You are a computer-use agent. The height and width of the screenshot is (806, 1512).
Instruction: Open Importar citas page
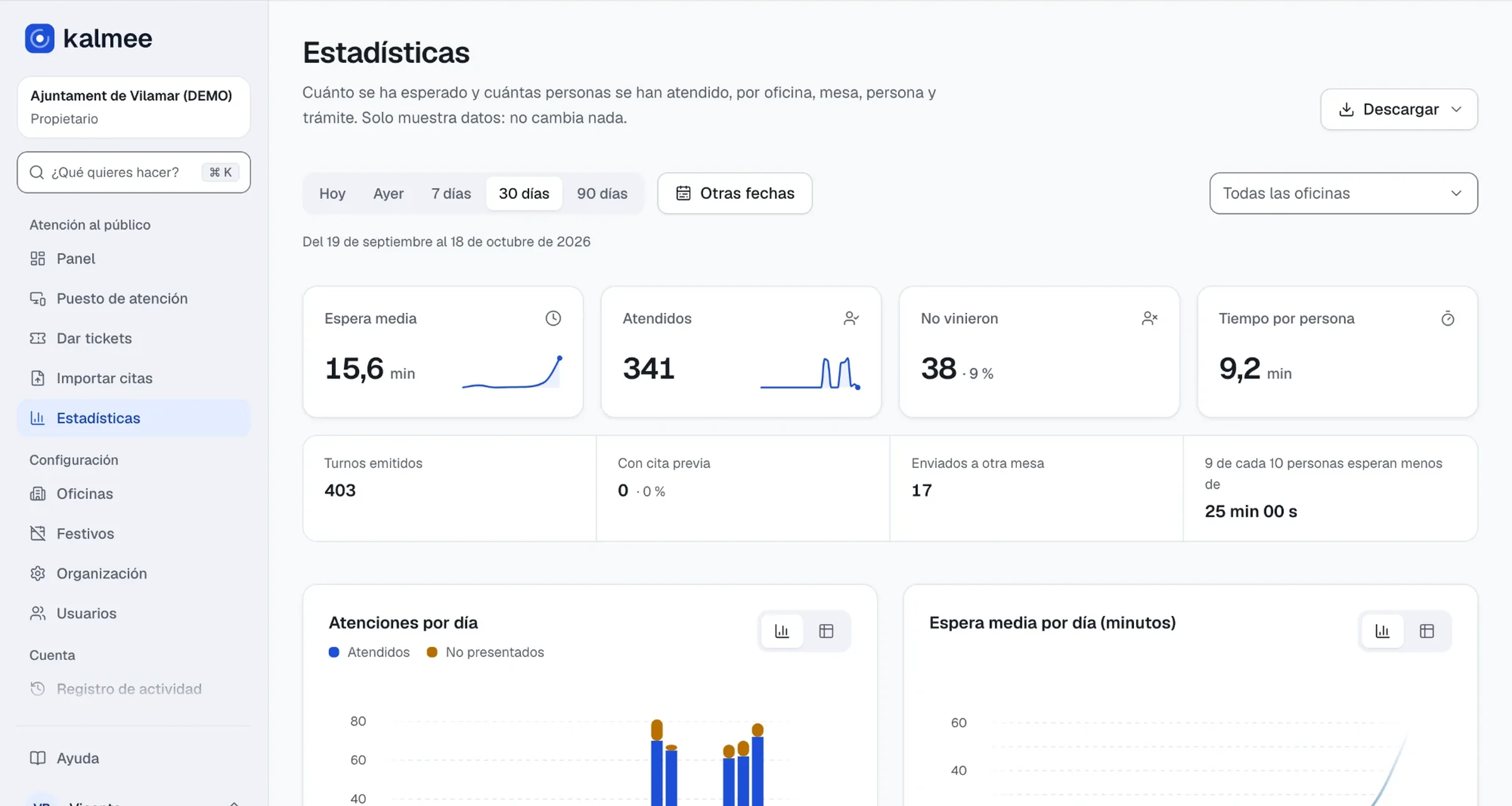(x=134, y=378)
